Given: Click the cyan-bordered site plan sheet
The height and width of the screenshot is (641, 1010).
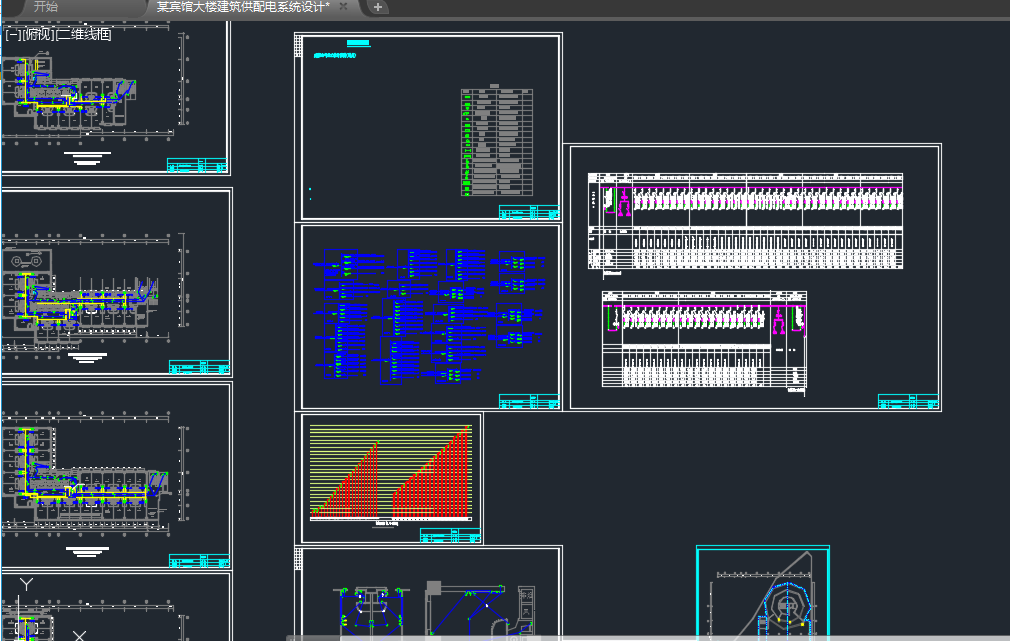Looking at the screenshot, I should [x=762, y=595].
